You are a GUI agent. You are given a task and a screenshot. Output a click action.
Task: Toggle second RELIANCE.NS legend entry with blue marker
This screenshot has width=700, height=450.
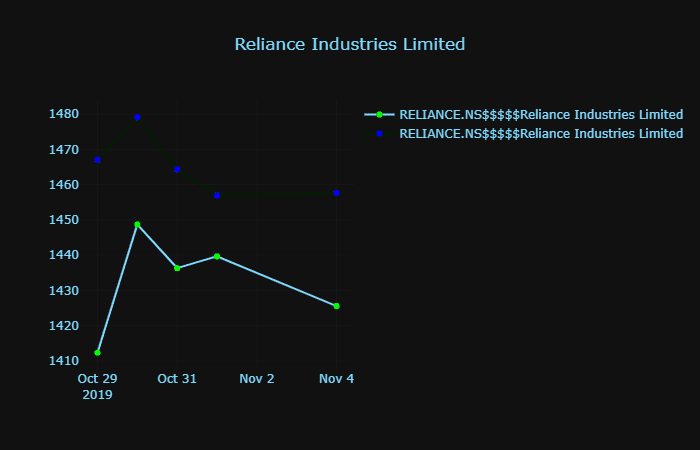pyautogui.click(x=523, y=133)
